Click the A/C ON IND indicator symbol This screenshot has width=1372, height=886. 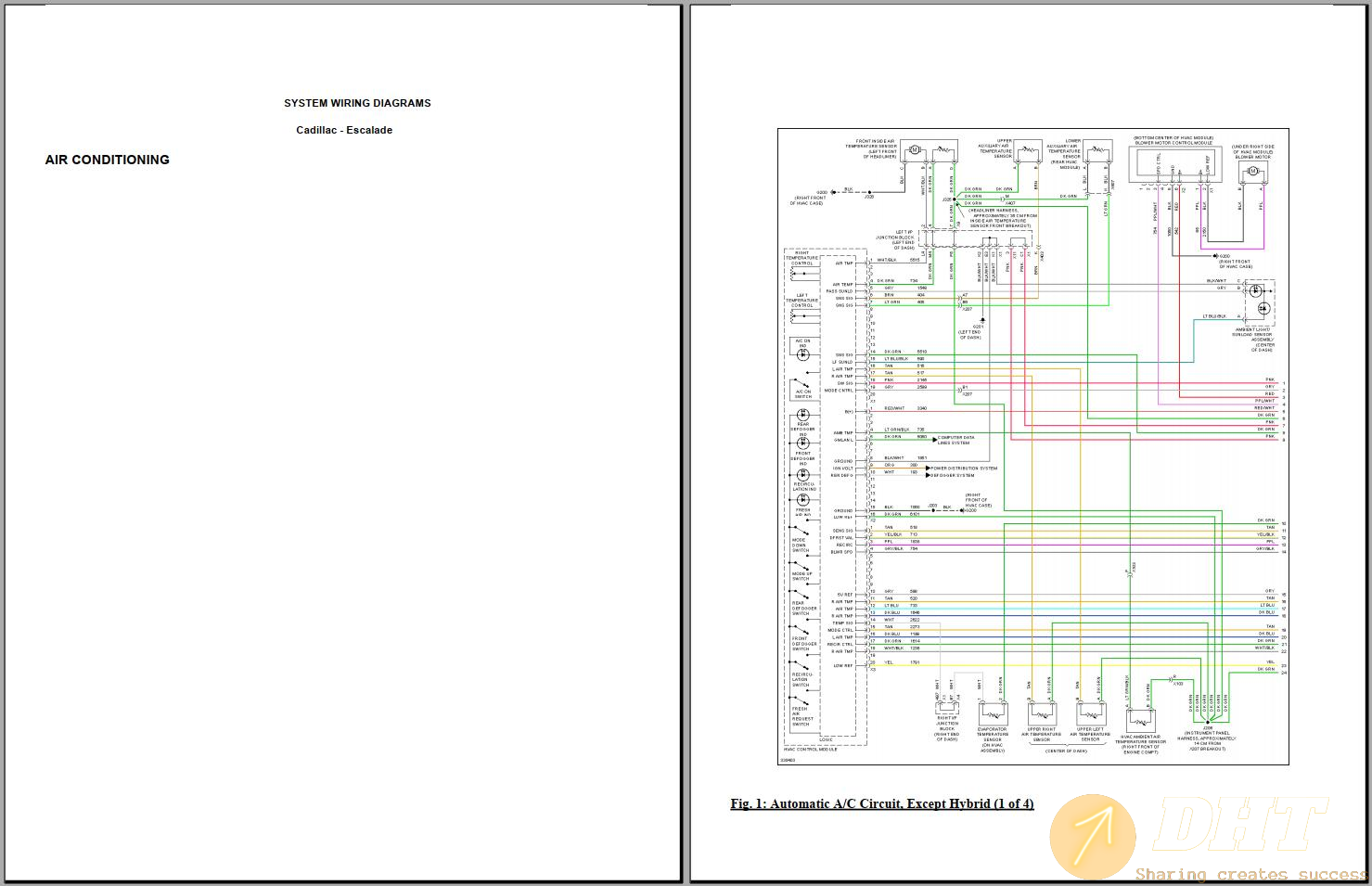pyautogui.click(x=802, y=353)
